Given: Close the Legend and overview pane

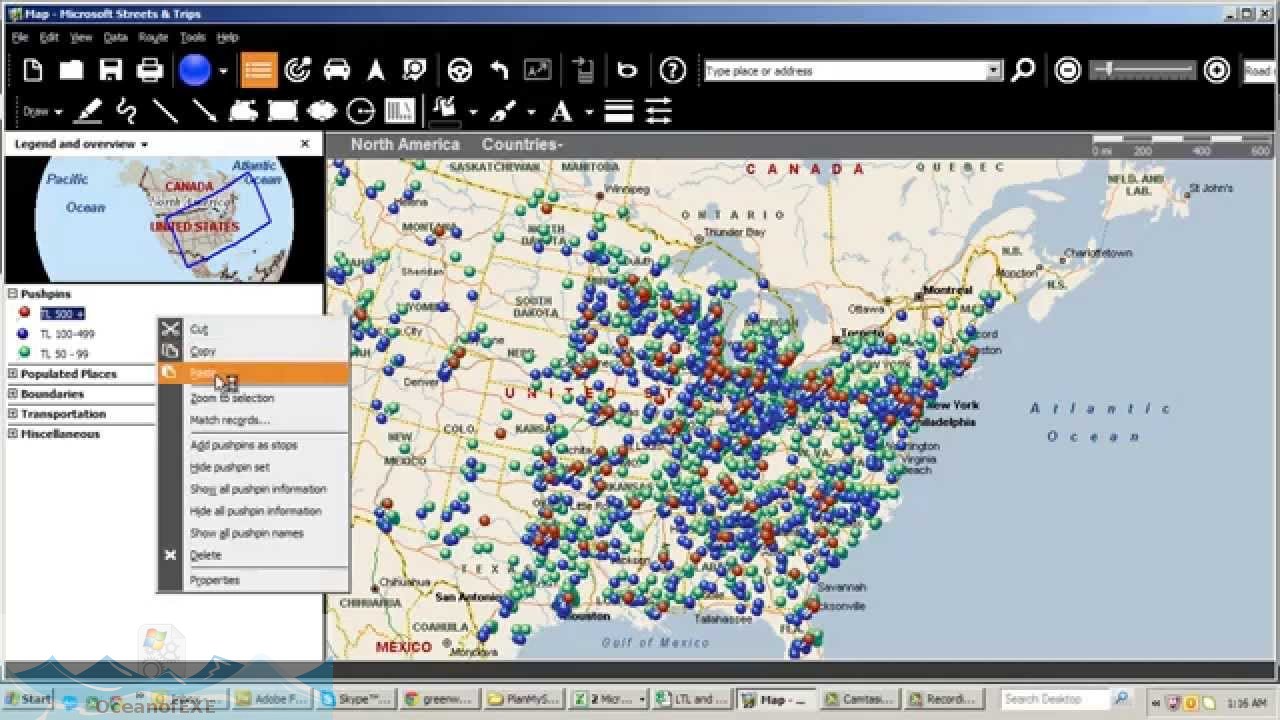Looking at the screenshot, I should [306, 144].
